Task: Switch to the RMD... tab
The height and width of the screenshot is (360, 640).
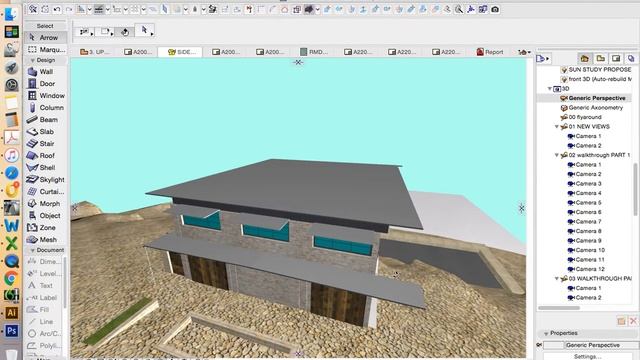Action: (x=314, y=52)
